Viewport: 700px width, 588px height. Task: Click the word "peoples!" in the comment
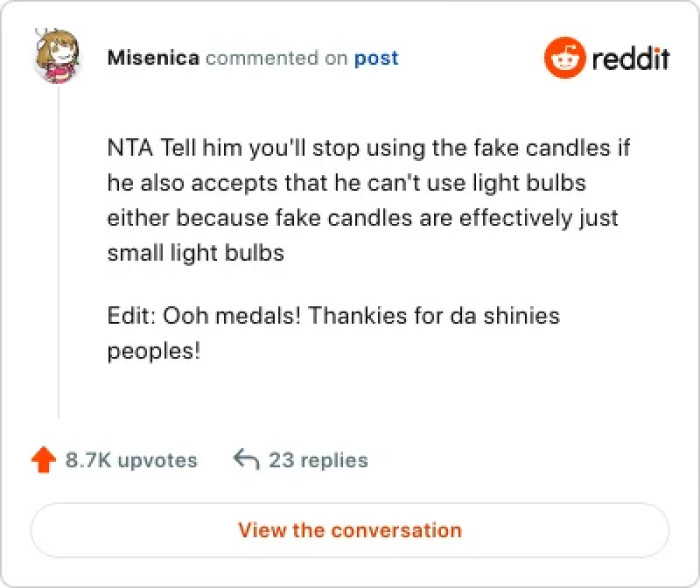coord(154,352)
